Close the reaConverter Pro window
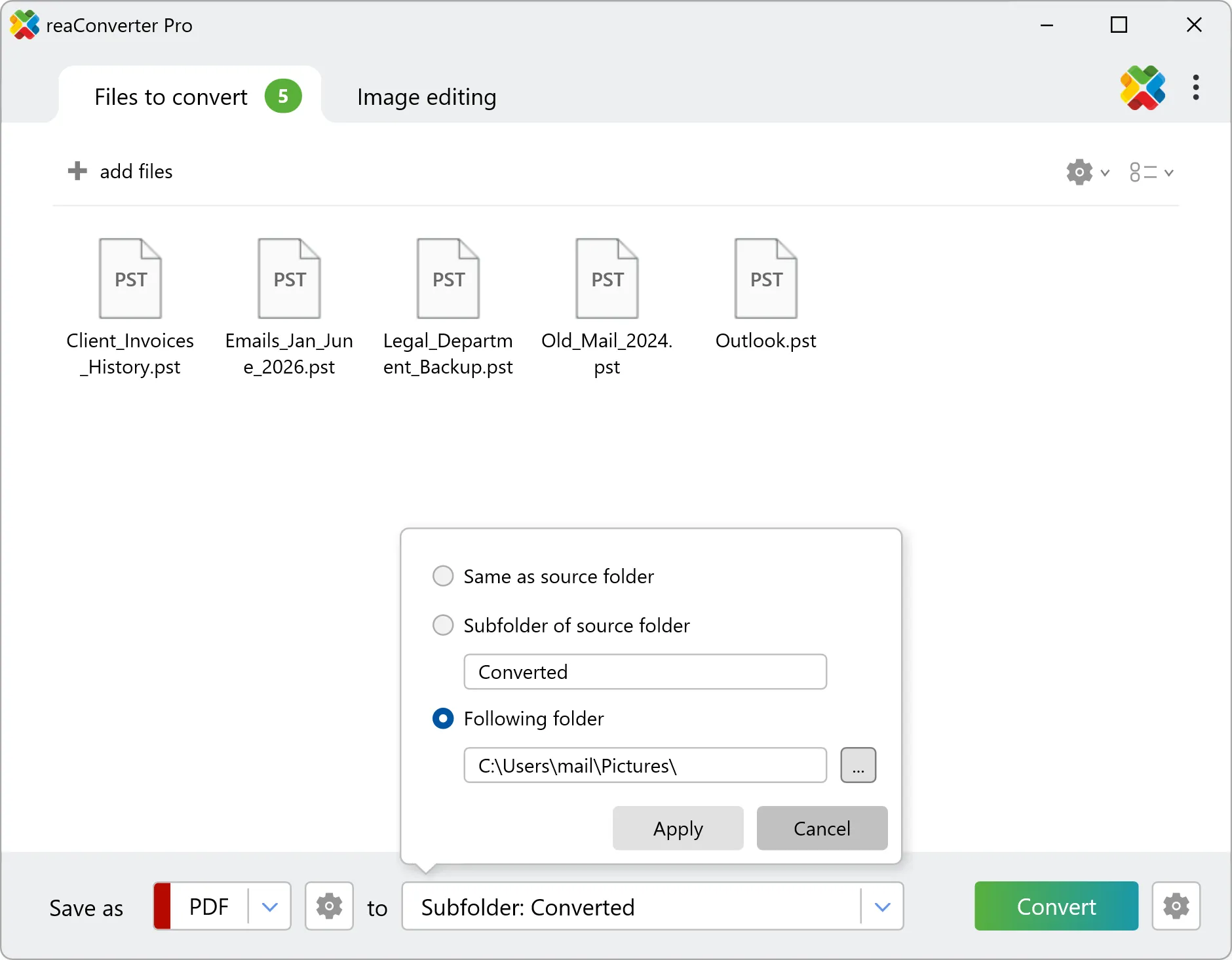 coord(1194,25)
